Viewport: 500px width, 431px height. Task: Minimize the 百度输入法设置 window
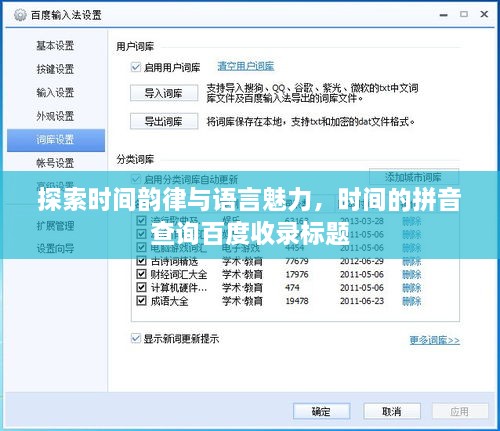[x=443, y=15]
